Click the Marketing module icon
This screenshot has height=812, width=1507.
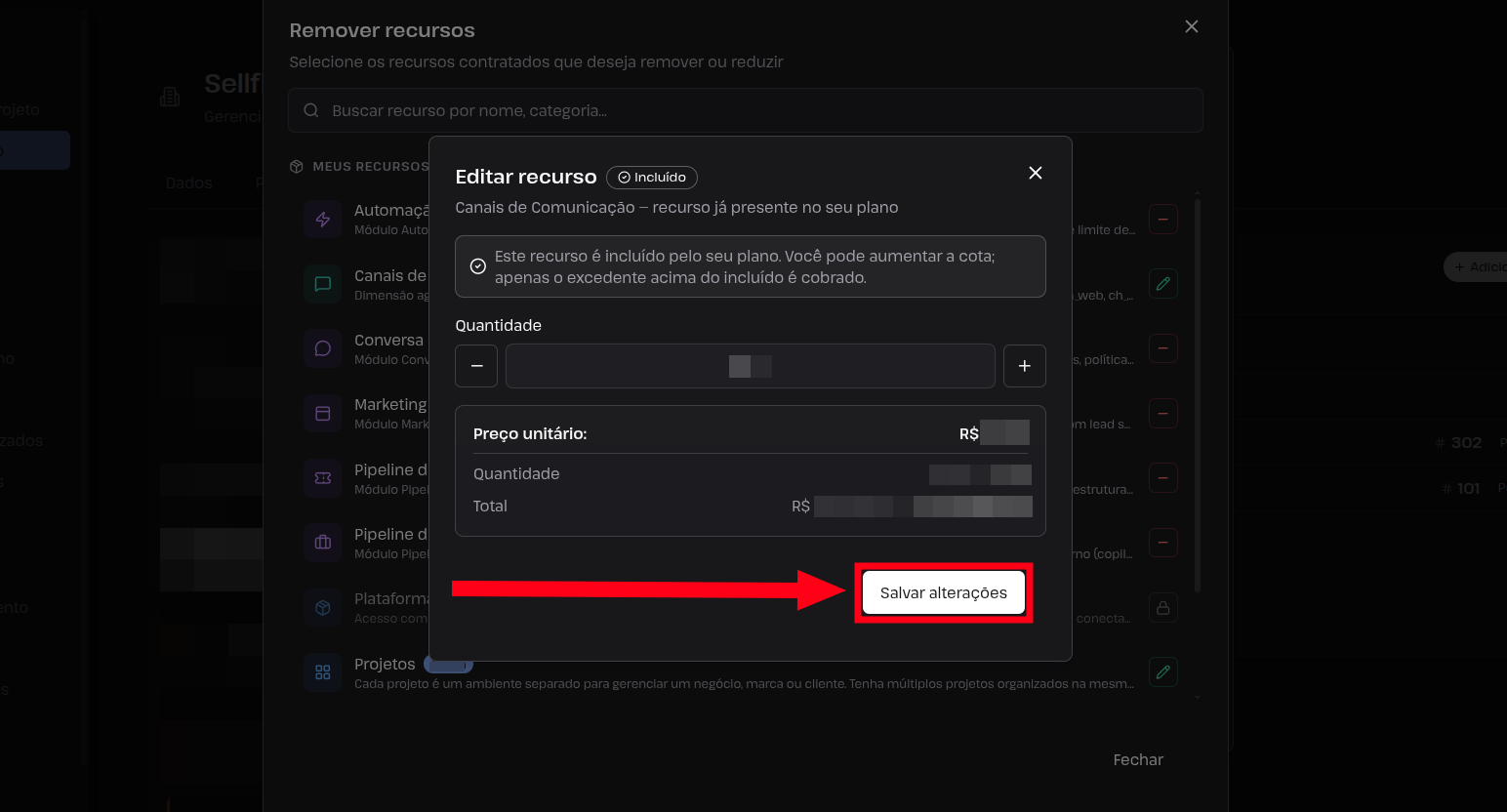point(323,414)
